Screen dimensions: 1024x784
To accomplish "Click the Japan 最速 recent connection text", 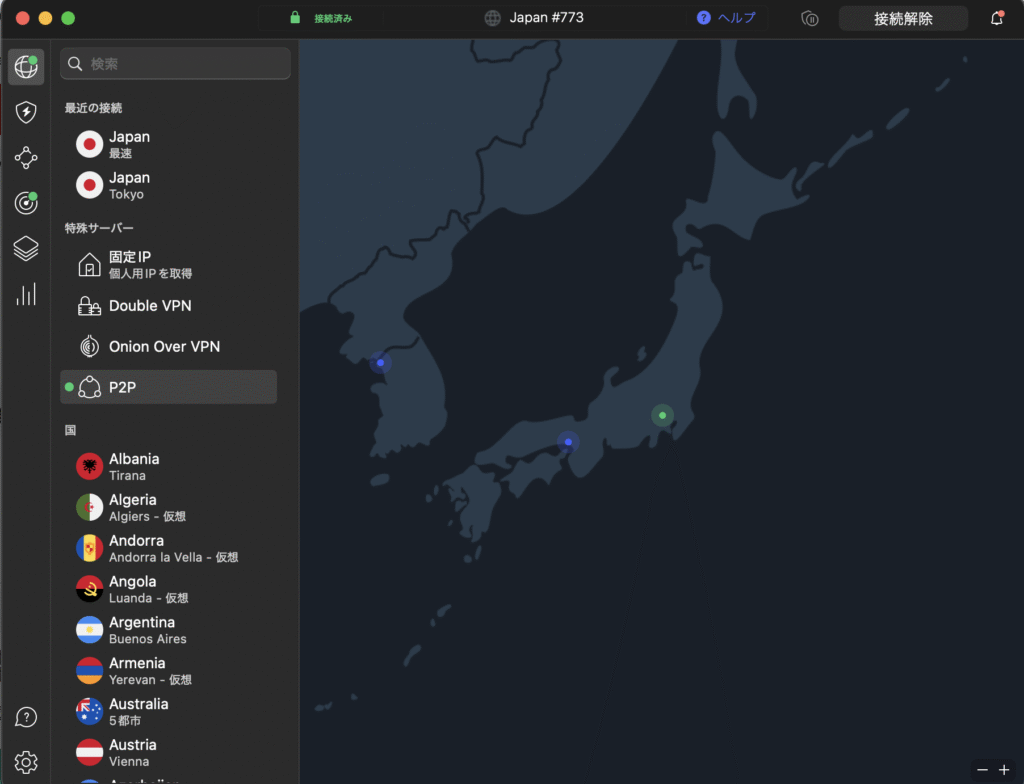I will [x=129, y=144].
